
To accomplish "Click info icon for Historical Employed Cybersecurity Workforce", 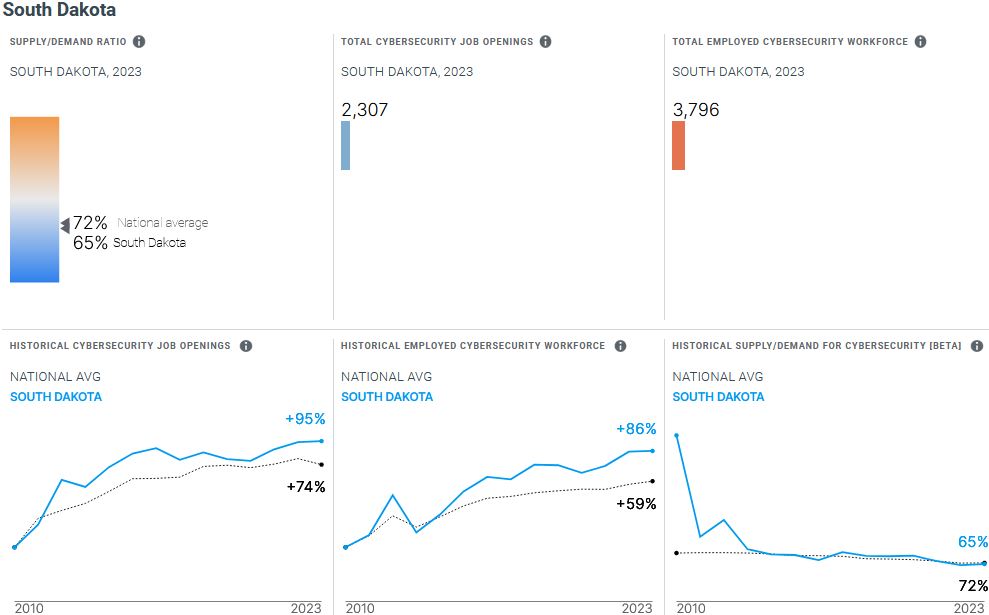I will 620,346.
